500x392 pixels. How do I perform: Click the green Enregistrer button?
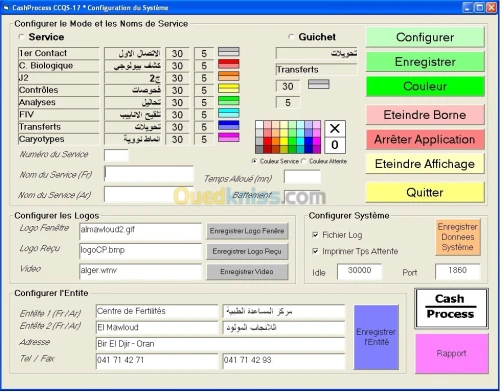point(425,62)
